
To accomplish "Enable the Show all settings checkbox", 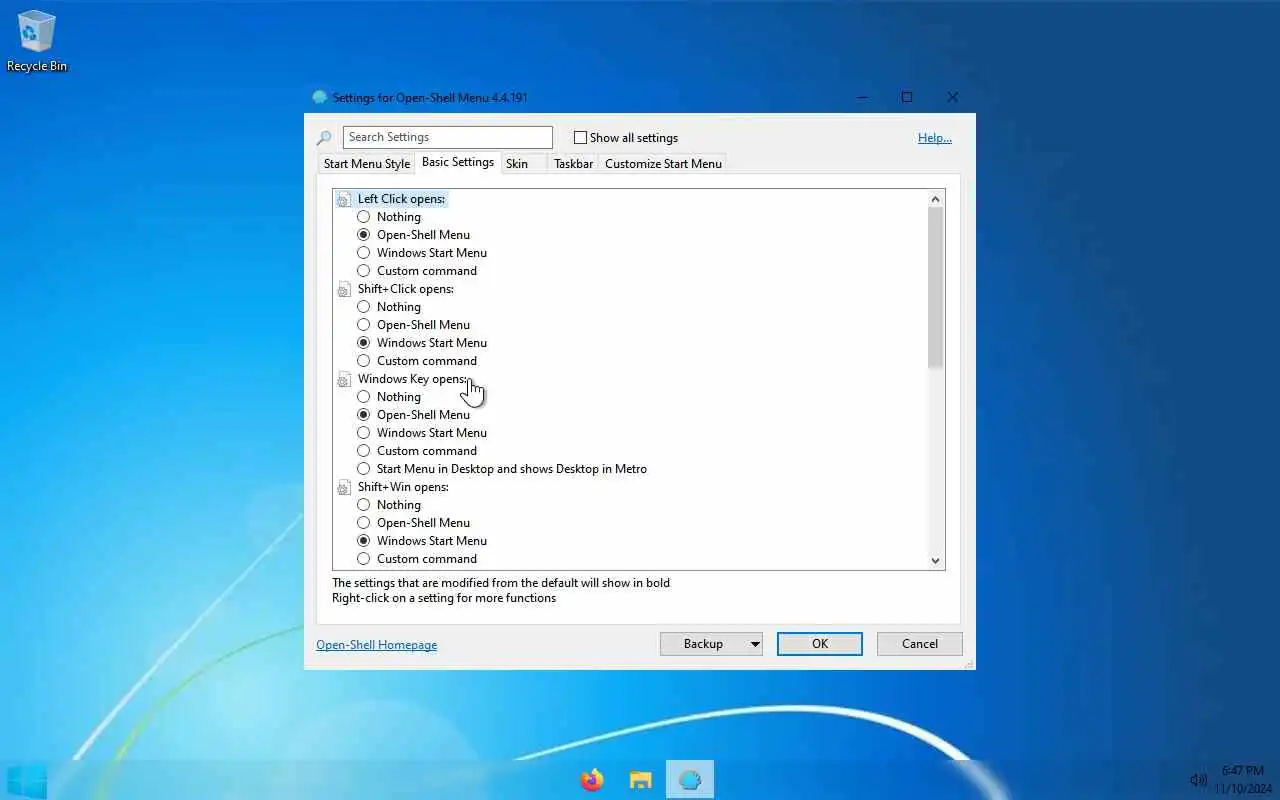I will pos(580,138).
